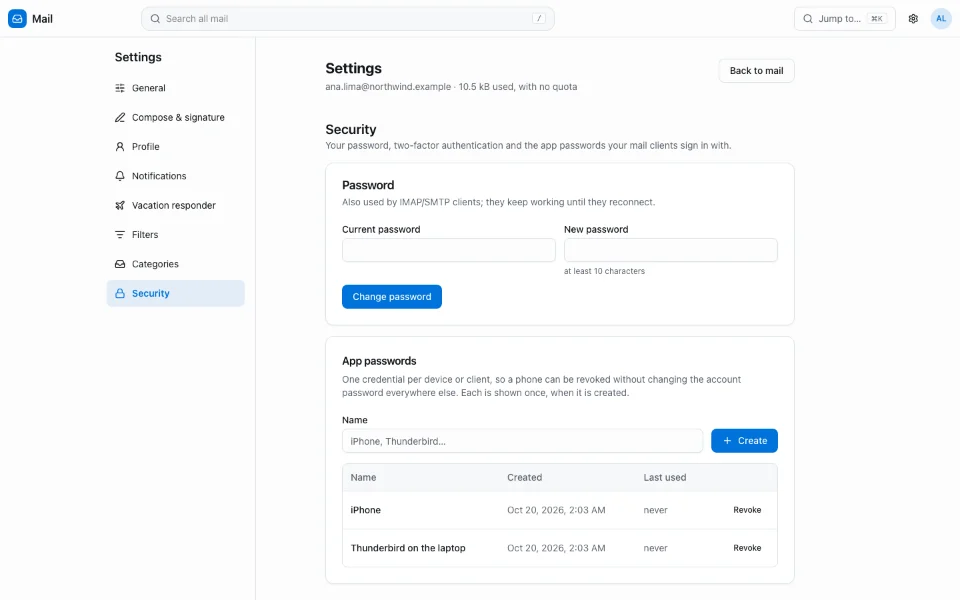Click iPhone created date Oct 20, 2026
The height and width of the screenshot is (600, 960).
pyautogui.click(x=556, y=510)
